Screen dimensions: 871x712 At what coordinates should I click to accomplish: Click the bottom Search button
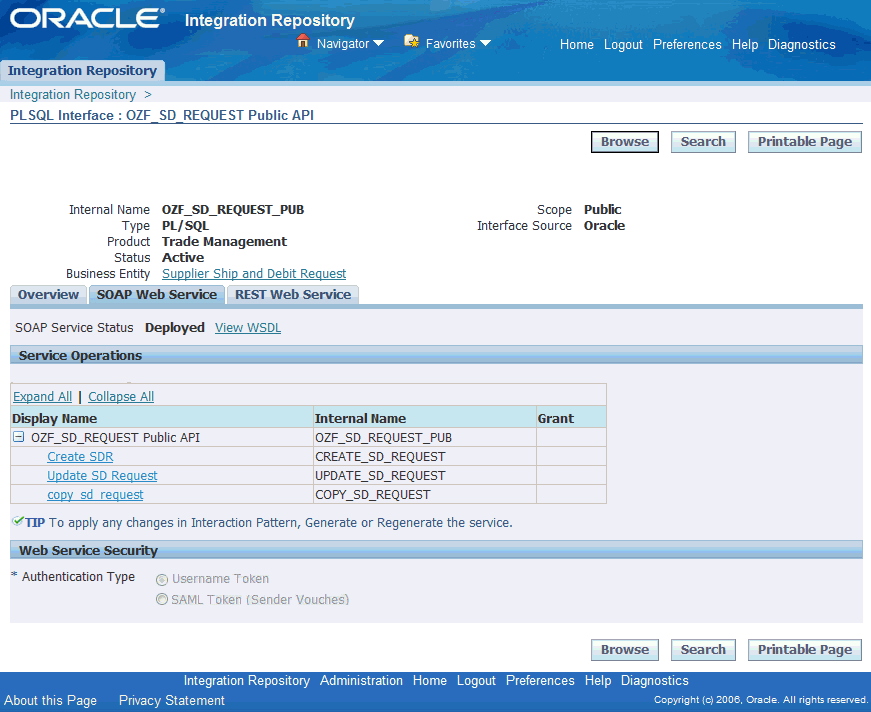(x=703, y=650)
